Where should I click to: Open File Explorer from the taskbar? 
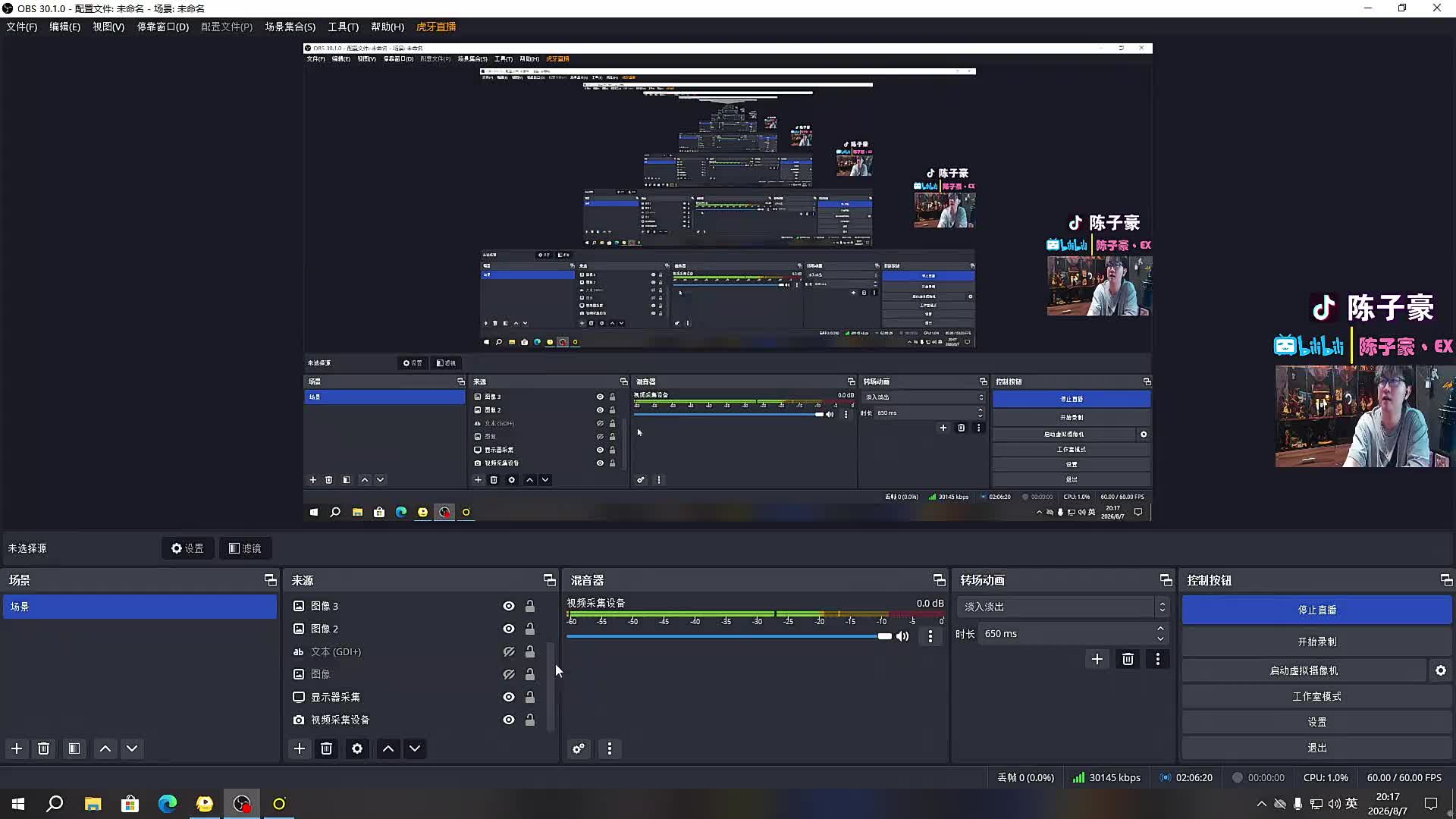(93, 804)
